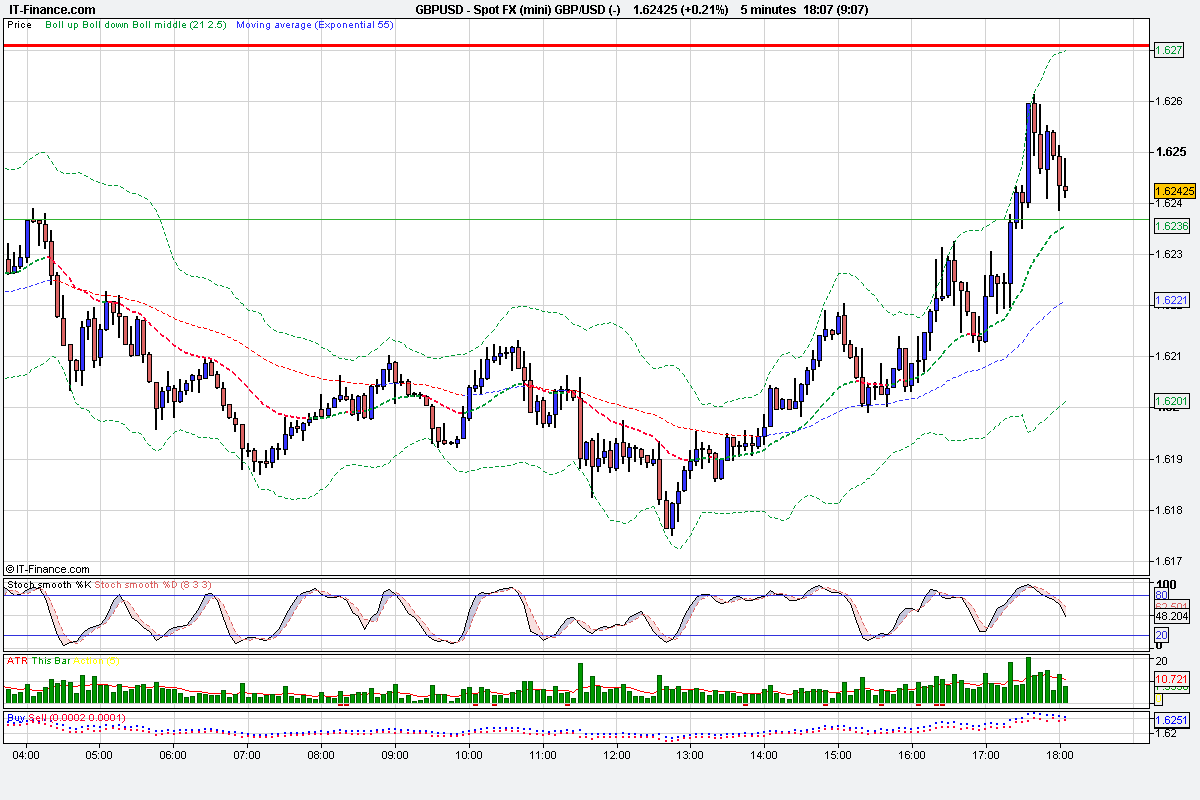Click the 06:00 time axis label
Screen dimensions: 1200x800
pos(173,754)
